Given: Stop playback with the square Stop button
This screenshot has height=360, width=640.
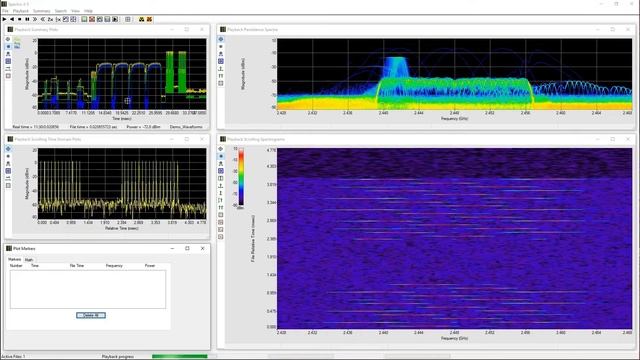Looking at the screenshot, I should tap(19, 19).
